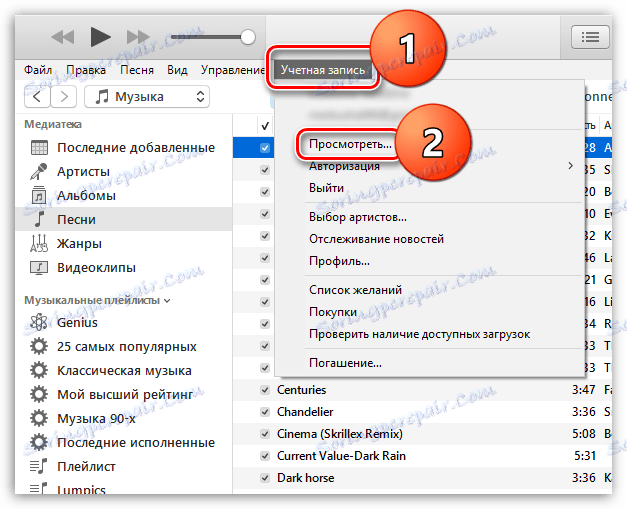Screen dimensions: 627x509
Task: Choose Просмотреть... in the account menu
Action: pyautogui.click(x=350, y=144)
